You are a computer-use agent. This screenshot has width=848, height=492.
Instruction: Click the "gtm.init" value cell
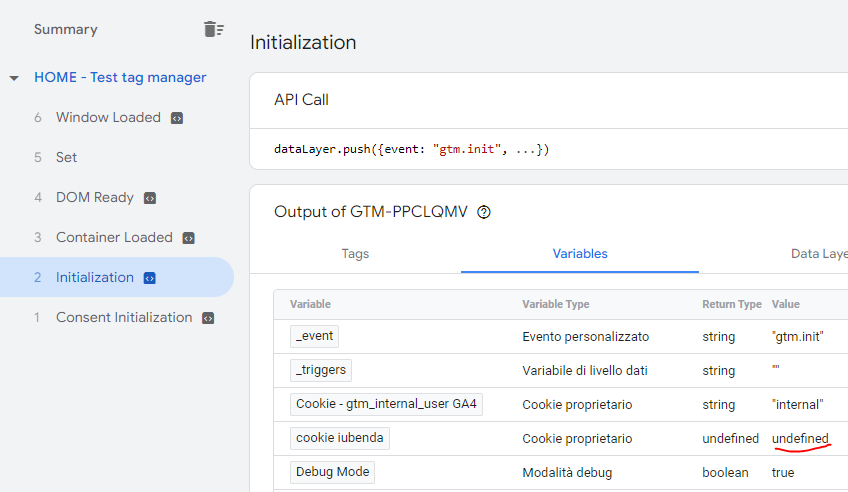click(798, 336)
